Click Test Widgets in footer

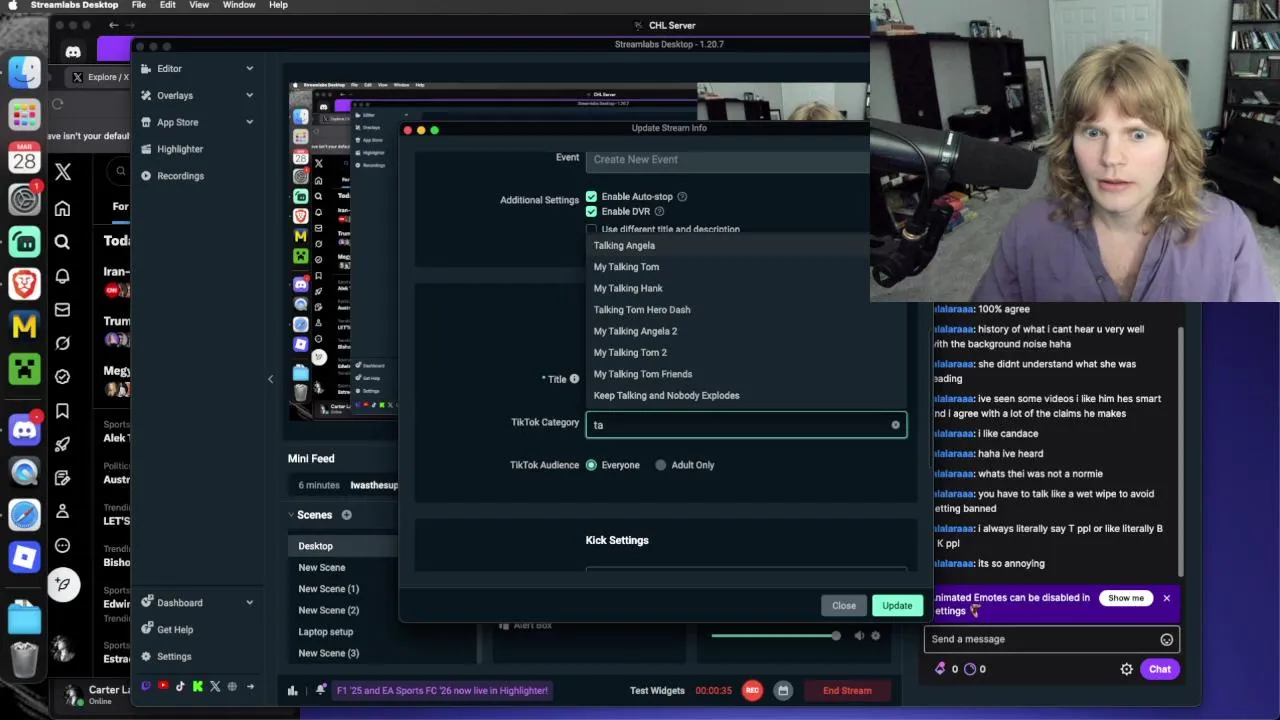point(657,690)
